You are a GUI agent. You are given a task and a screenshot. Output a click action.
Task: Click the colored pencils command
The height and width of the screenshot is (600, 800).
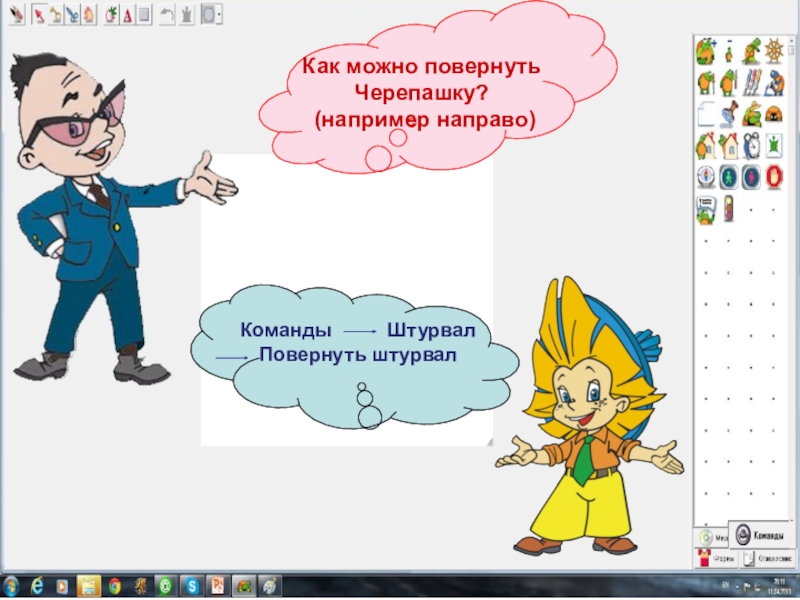coord(752,83)
